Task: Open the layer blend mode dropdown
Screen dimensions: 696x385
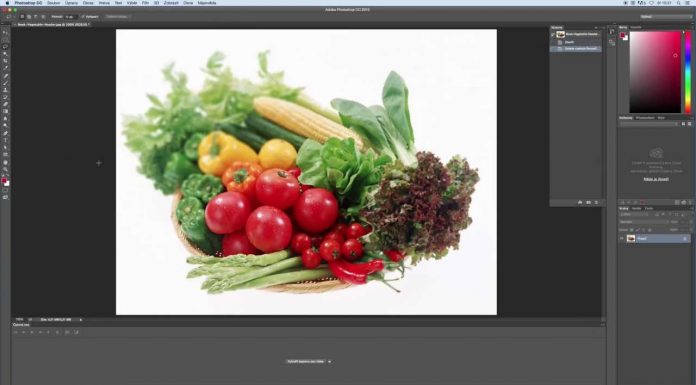Action: (644, 222)
